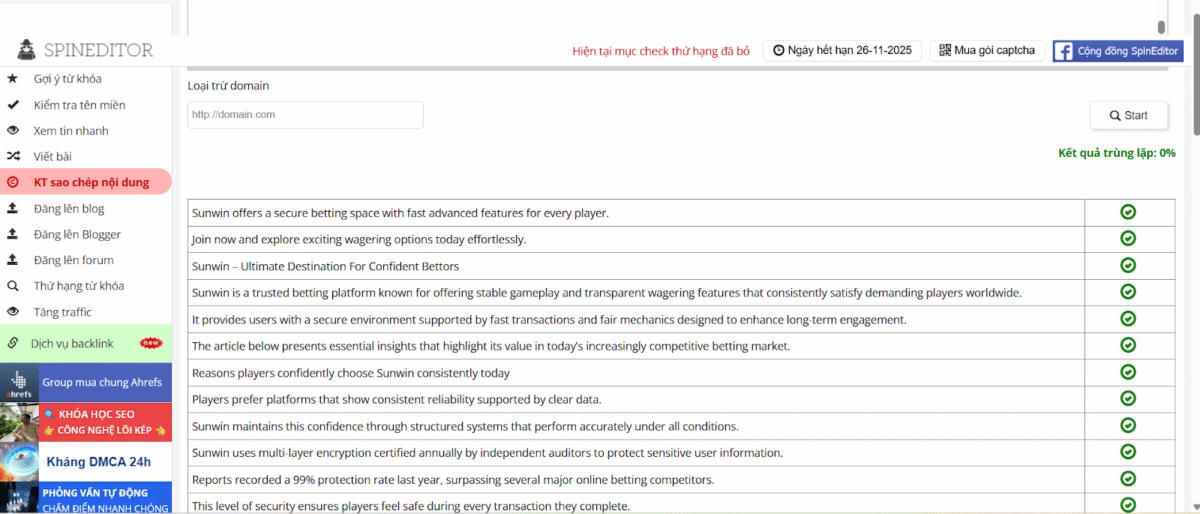Click the chain link icon for Dịch vụ backlink
1200x514 pixels.
coord(13,344)
